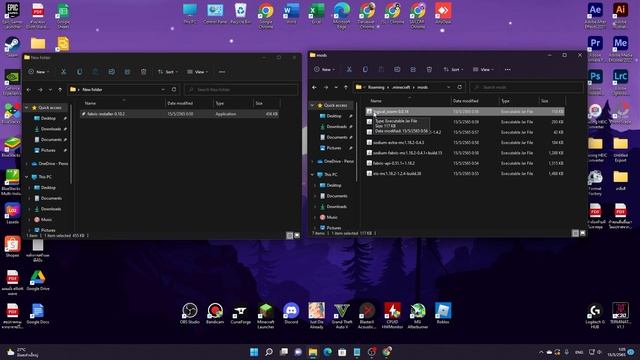Sort by Size column in mods window
Viewport: 640px width, 360px height.
(552, 101)
